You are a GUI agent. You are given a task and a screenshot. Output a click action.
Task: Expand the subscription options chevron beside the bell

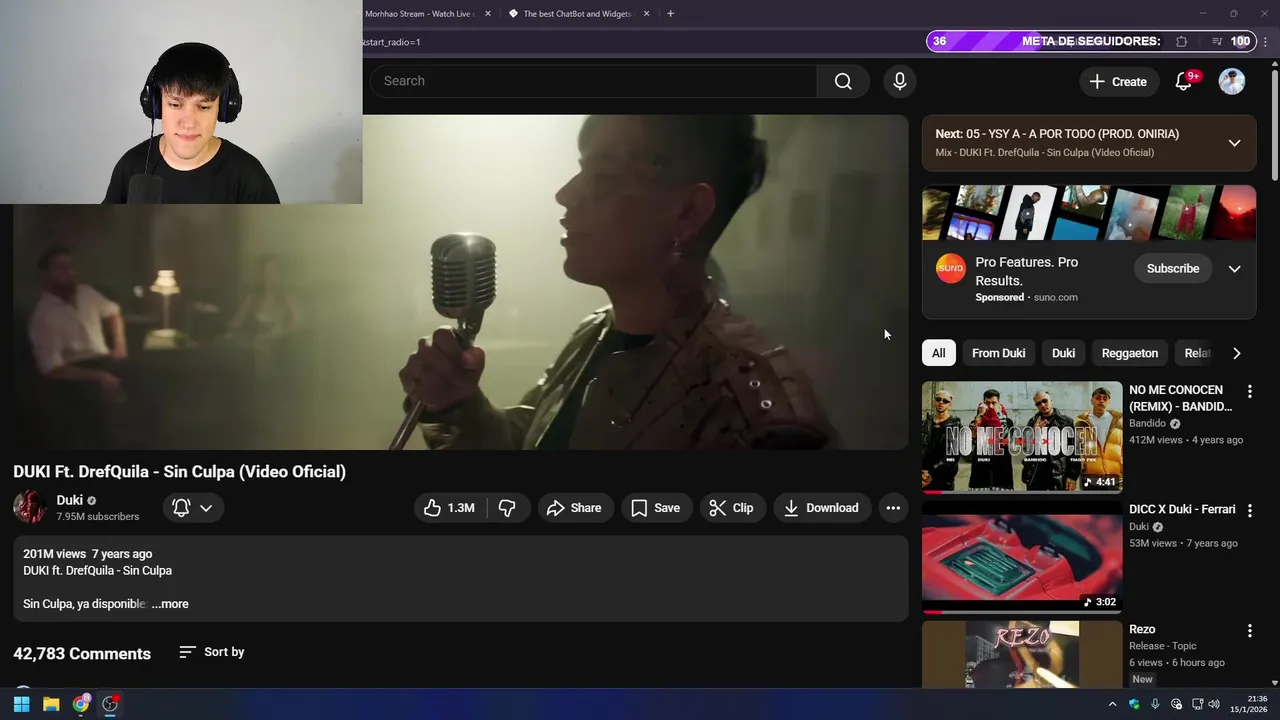[206, 508]
